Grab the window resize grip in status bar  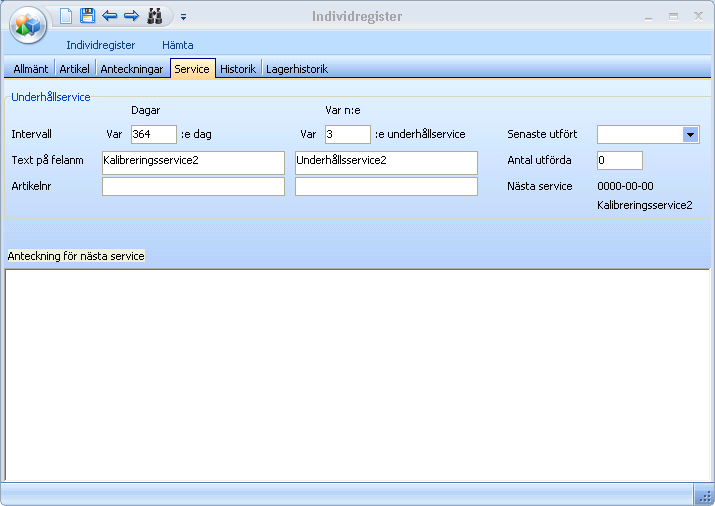tap(704, 496)
